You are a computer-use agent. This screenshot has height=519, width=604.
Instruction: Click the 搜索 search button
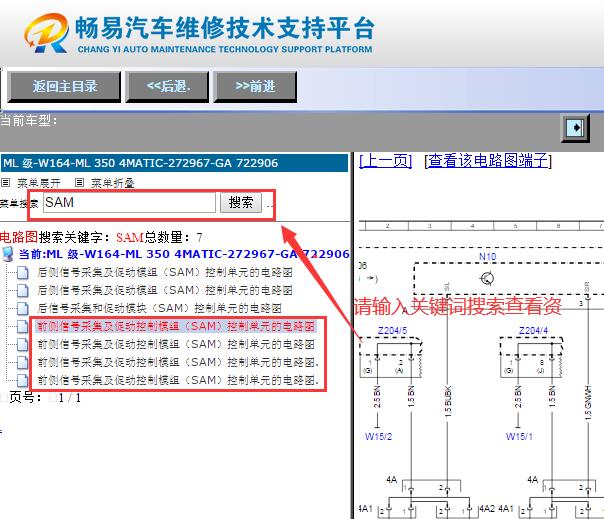pos(241,202)
